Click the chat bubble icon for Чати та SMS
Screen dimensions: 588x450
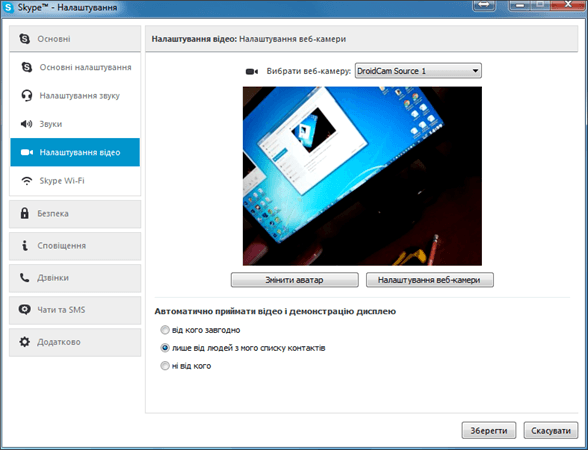[x=25, y=310]
